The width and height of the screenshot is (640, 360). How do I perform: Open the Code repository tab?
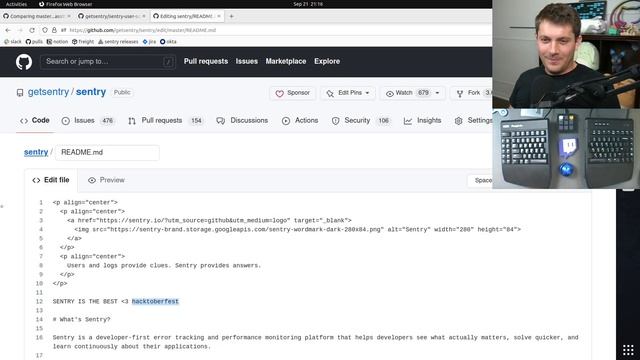[35, 120]
